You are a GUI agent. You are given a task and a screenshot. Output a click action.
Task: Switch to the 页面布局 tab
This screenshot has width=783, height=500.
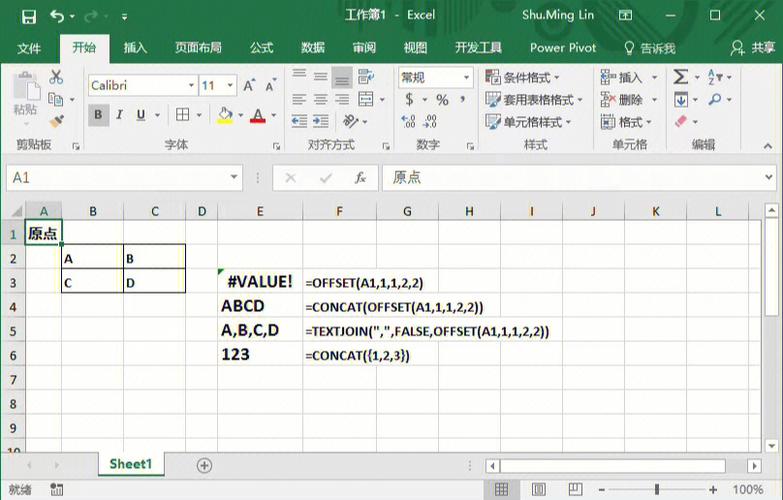(198, 48)
